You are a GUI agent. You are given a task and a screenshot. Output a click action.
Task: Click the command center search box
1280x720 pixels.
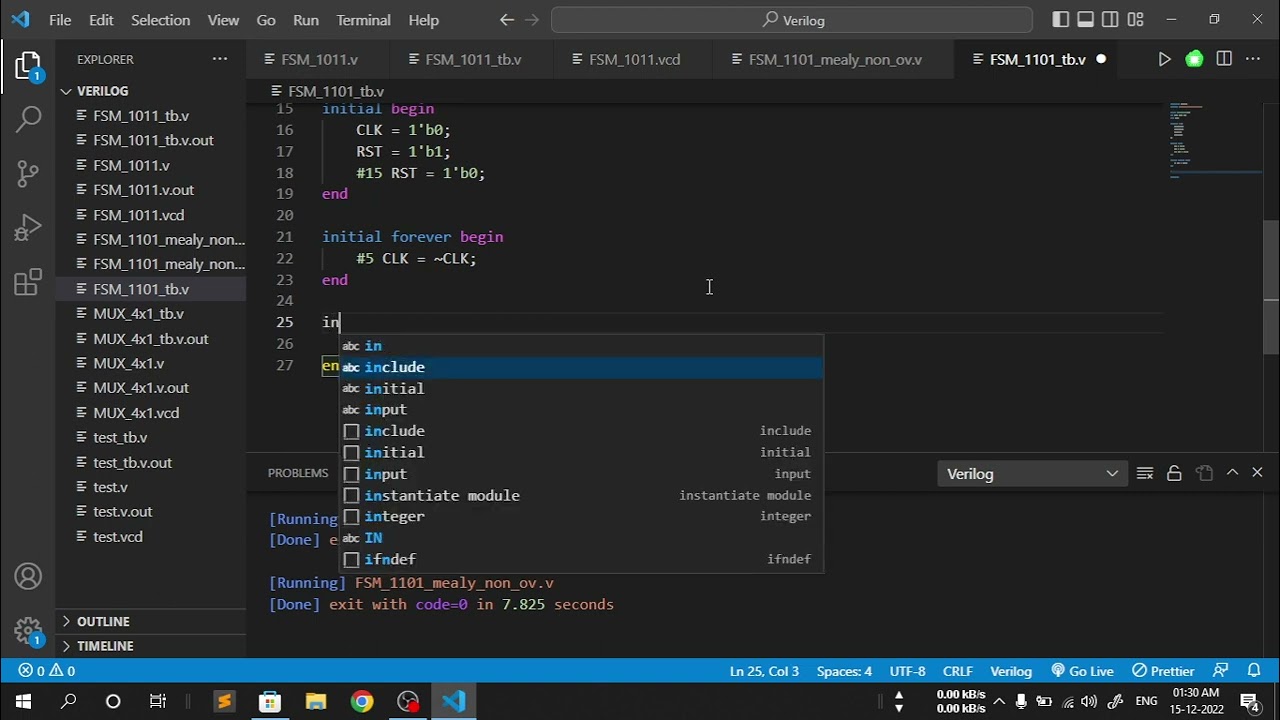[x=791, y=20]
